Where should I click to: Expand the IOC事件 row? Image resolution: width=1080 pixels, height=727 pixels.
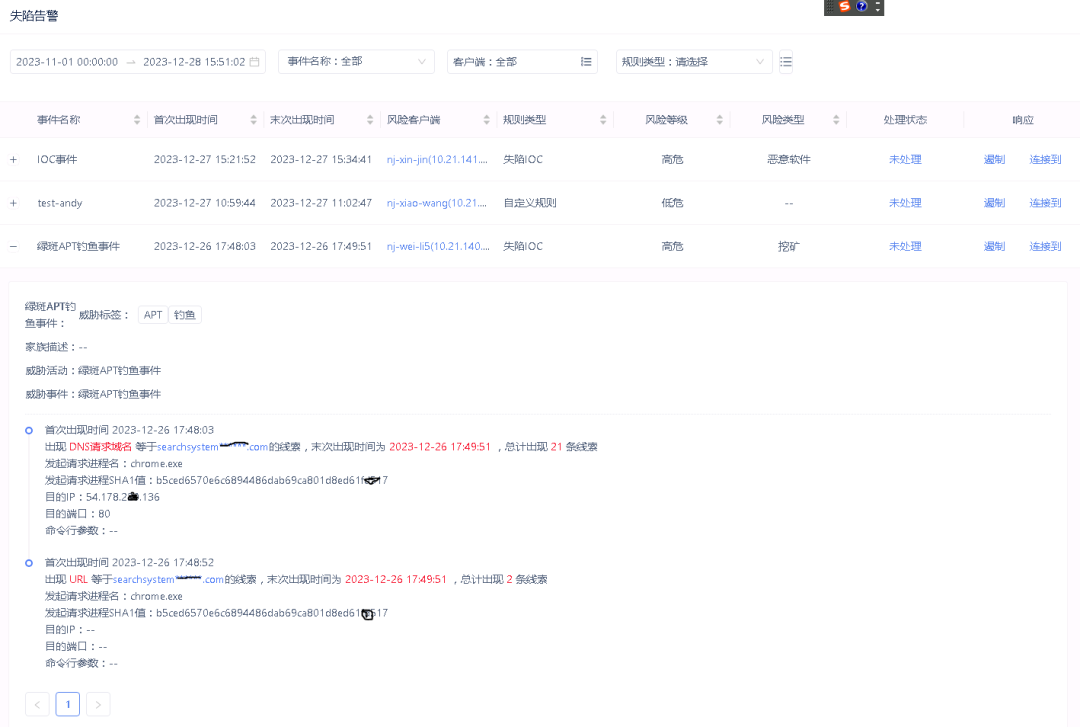[x=13, y=159]
